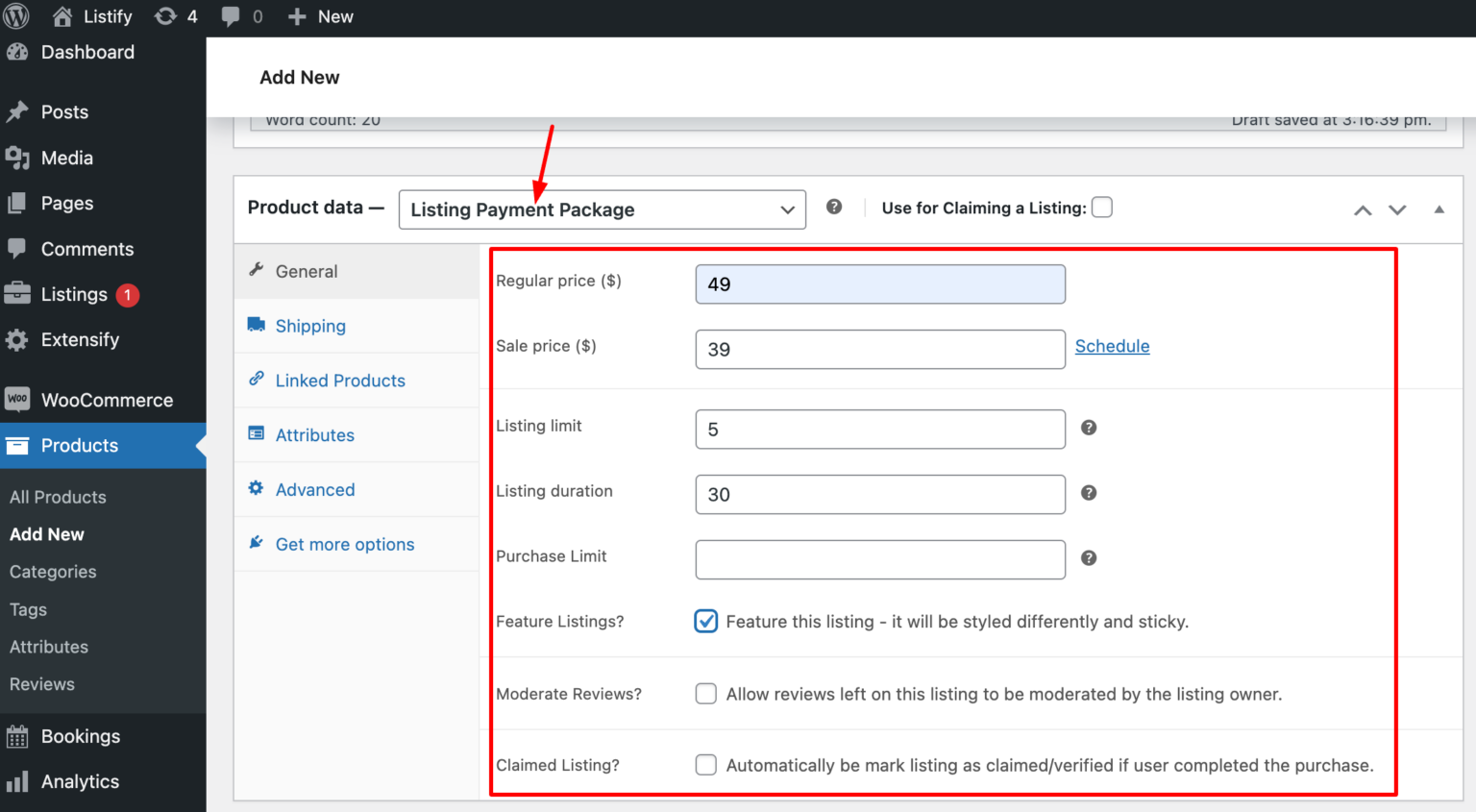The image size is (1476, 812).
Task: Open the New menu in the admin bar
Action: (320, 16)
